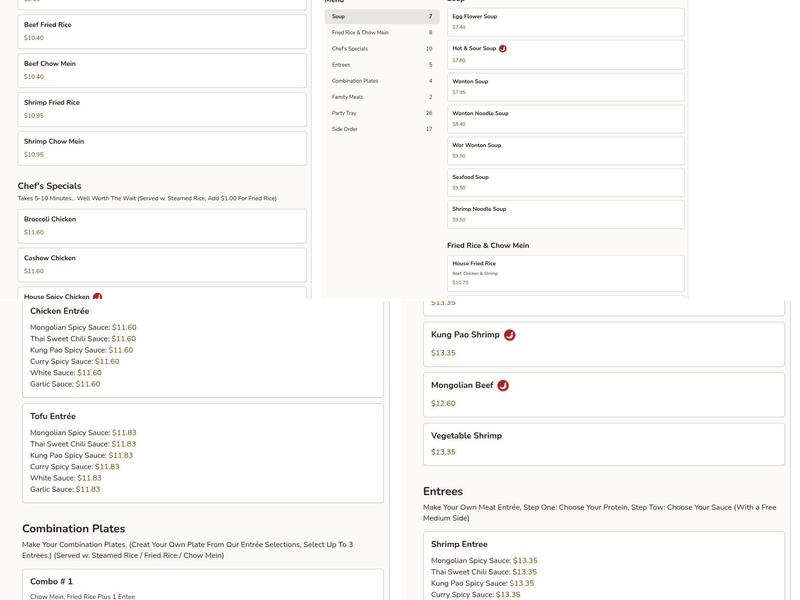This screenshot has height=600, width=800.
Task: Open the Family Meals category
Action: 381,97
